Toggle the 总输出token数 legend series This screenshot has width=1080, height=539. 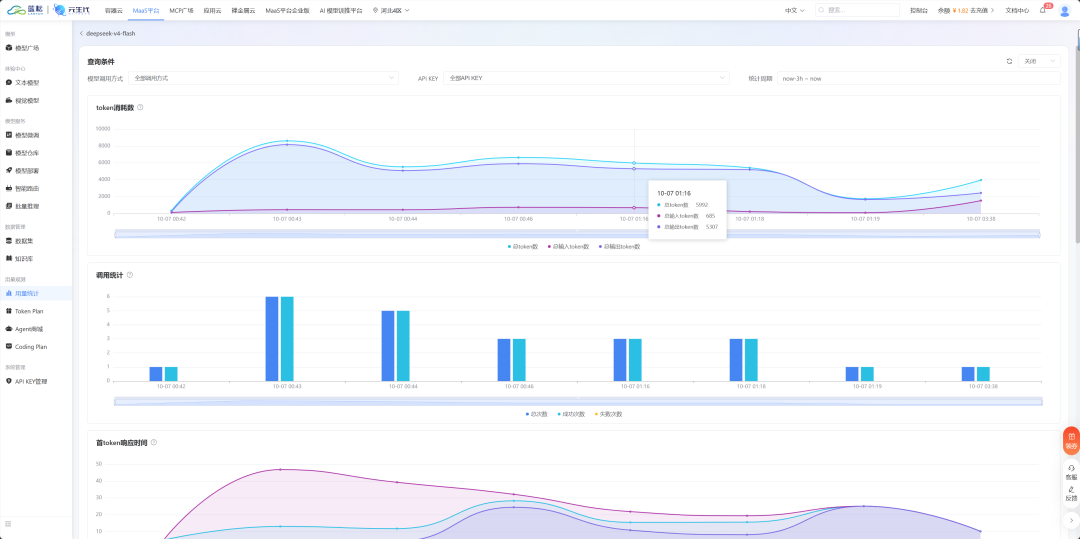point(619,246)
